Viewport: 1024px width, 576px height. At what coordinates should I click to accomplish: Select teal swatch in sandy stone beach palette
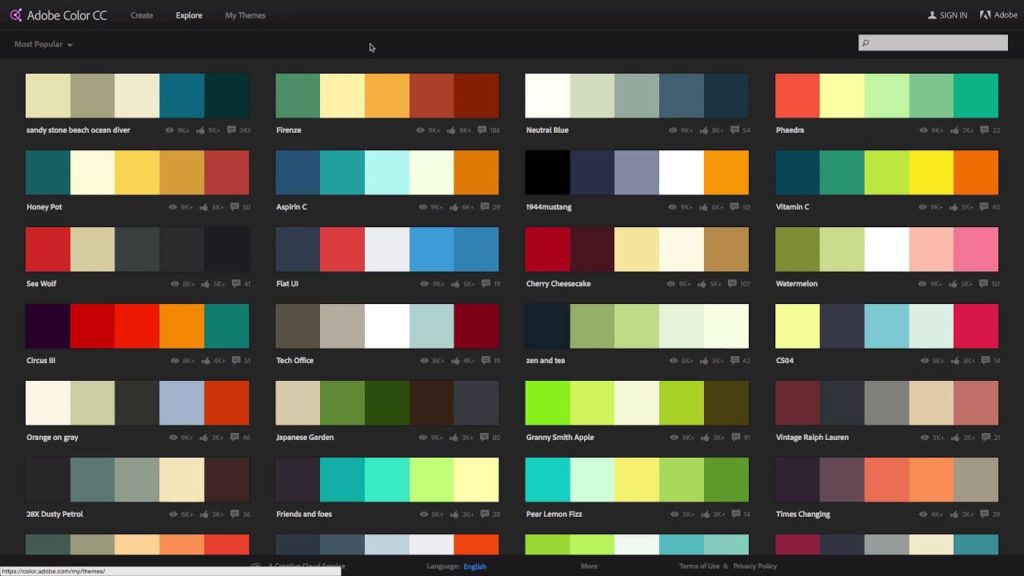click(x=182, y=95)
